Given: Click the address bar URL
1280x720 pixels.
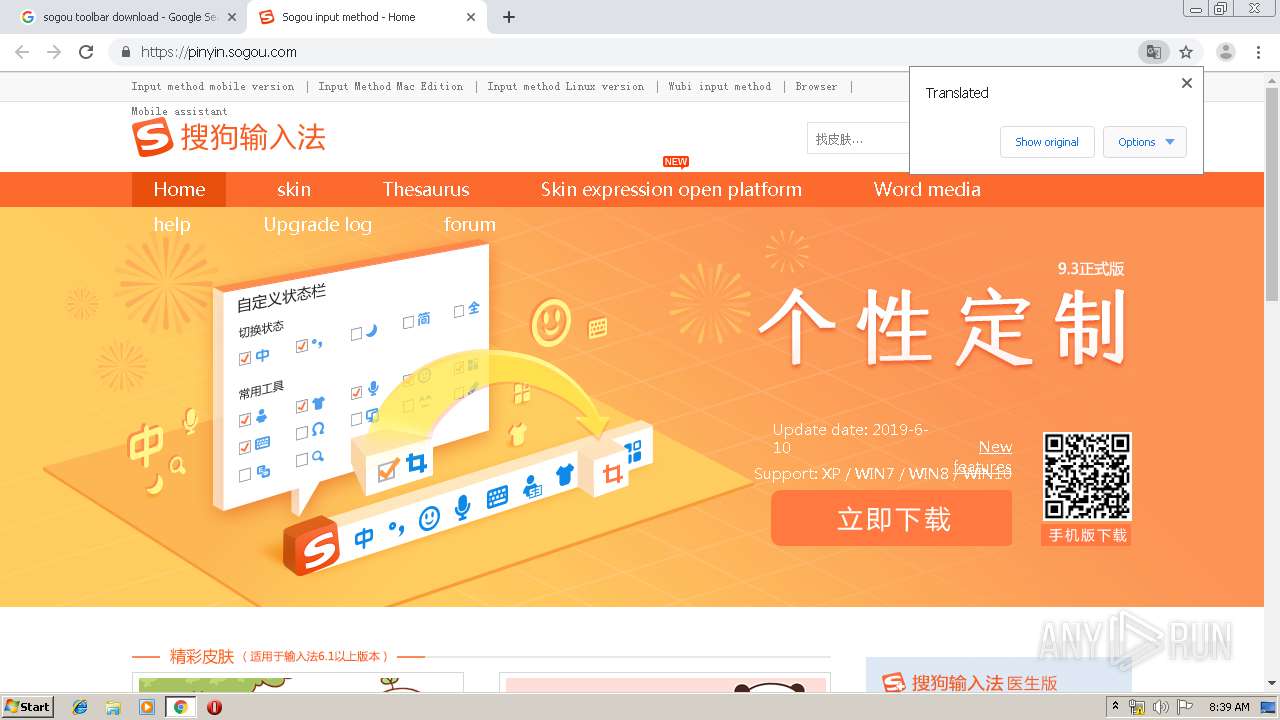Looking at the screenshot, I should pyautogui.click(x=219, y=52).
